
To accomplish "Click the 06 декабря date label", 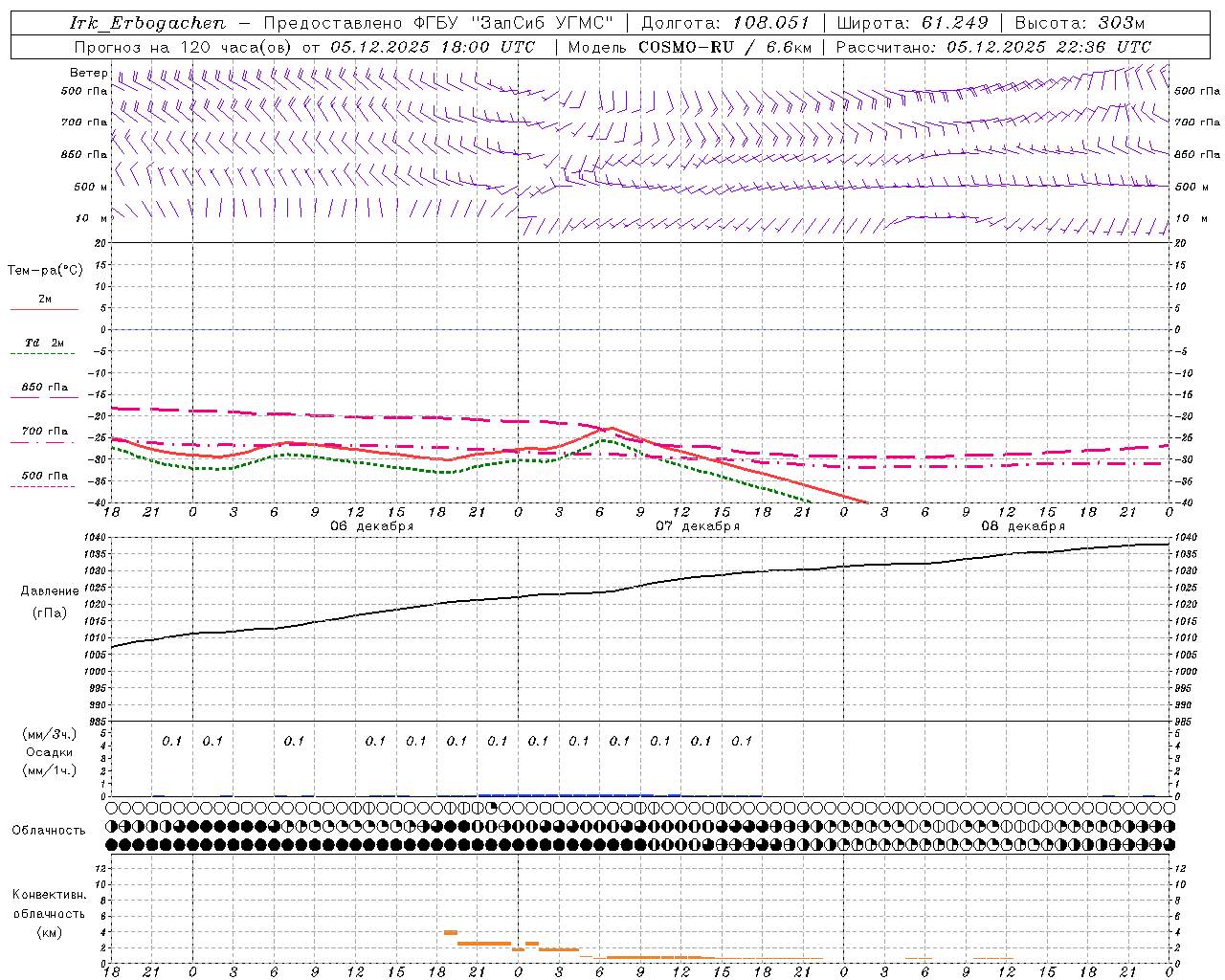I will [371, 526].
